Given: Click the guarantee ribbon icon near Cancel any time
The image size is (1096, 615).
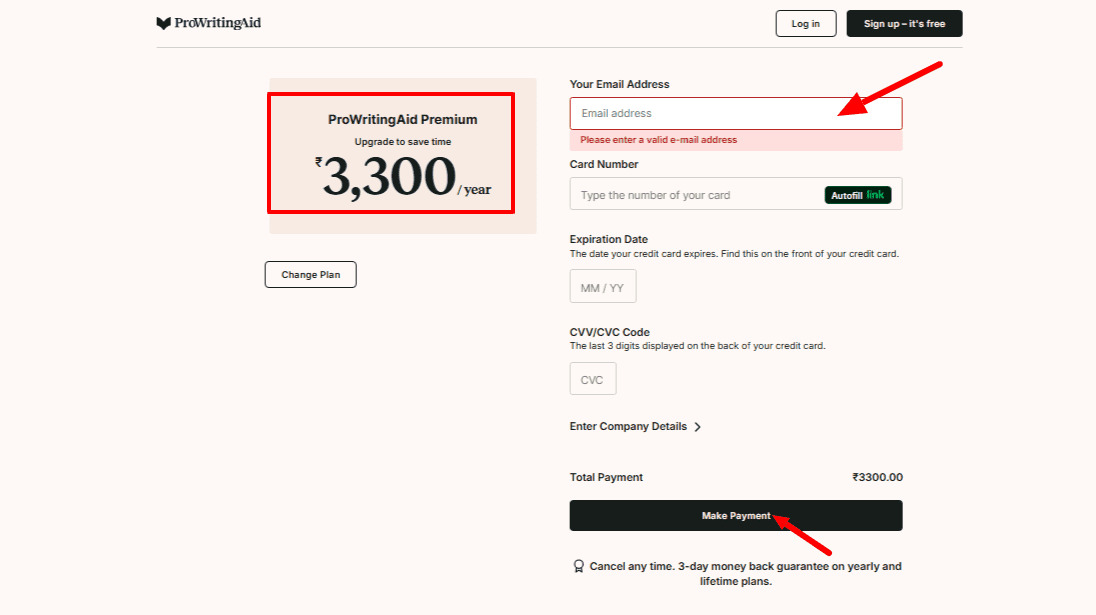Looking at the screenshot, I should coord(578,566).
